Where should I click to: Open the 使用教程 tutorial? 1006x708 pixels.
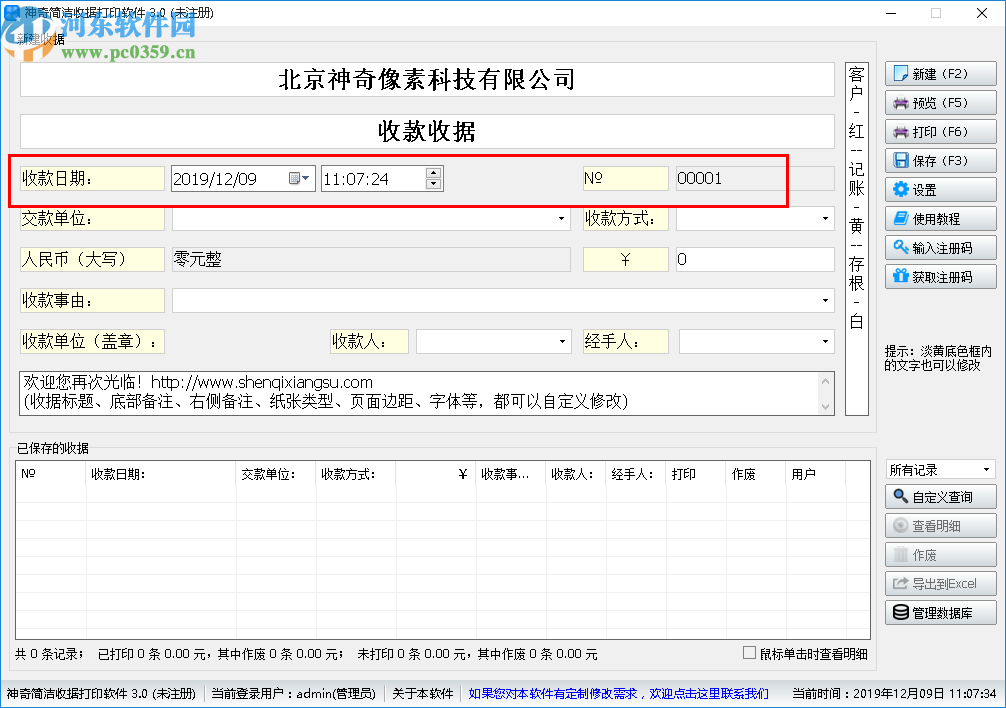tap(938, 218)
